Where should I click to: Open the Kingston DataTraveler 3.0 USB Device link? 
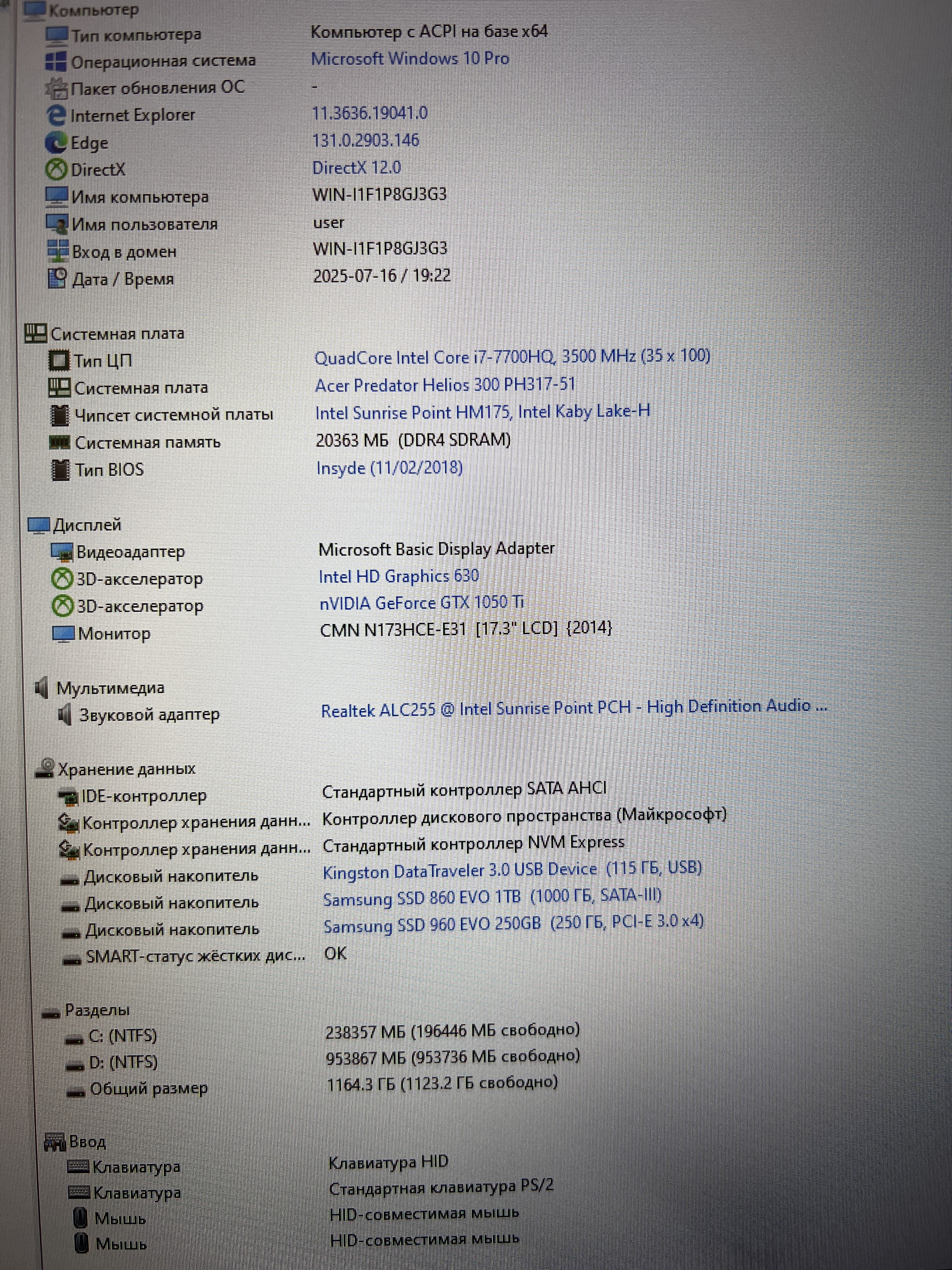pos(512,870)
